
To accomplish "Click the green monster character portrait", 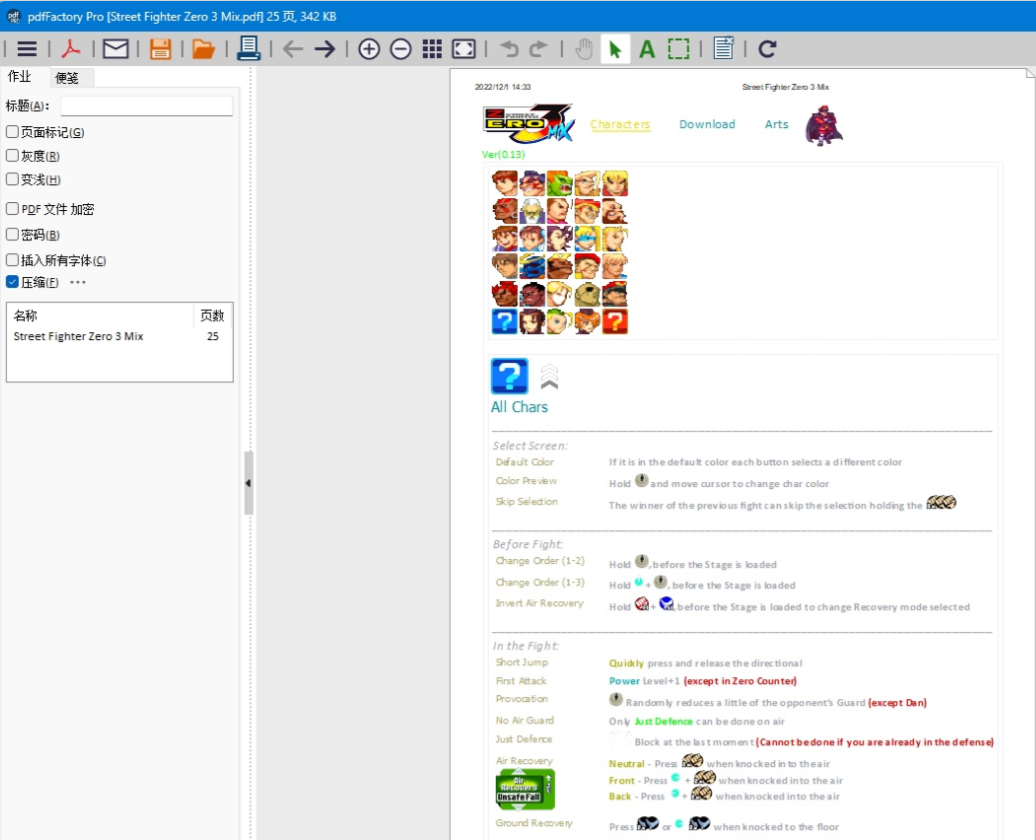I will pyautogui.click(x=560, y=184).
